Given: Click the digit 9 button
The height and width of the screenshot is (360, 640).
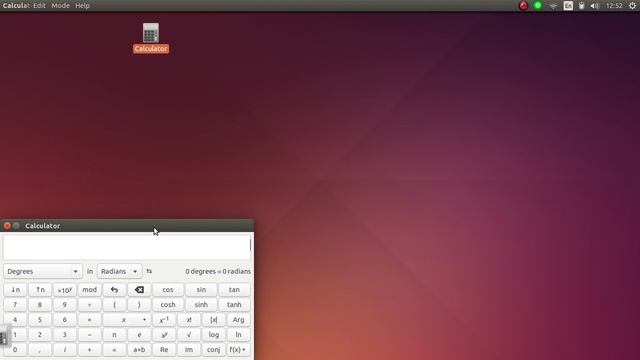Looking at the screenshot, I should [x=65, y=304].
